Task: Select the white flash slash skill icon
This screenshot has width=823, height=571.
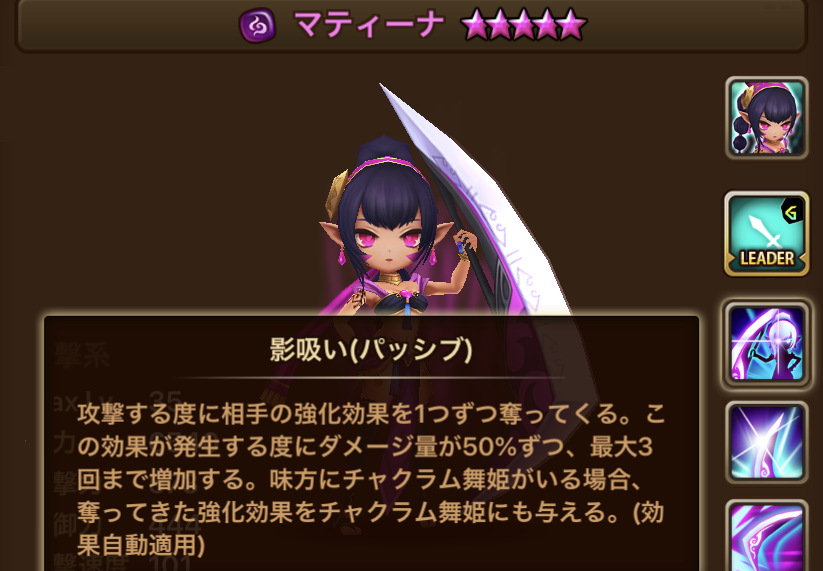Action: coord(766,442)
